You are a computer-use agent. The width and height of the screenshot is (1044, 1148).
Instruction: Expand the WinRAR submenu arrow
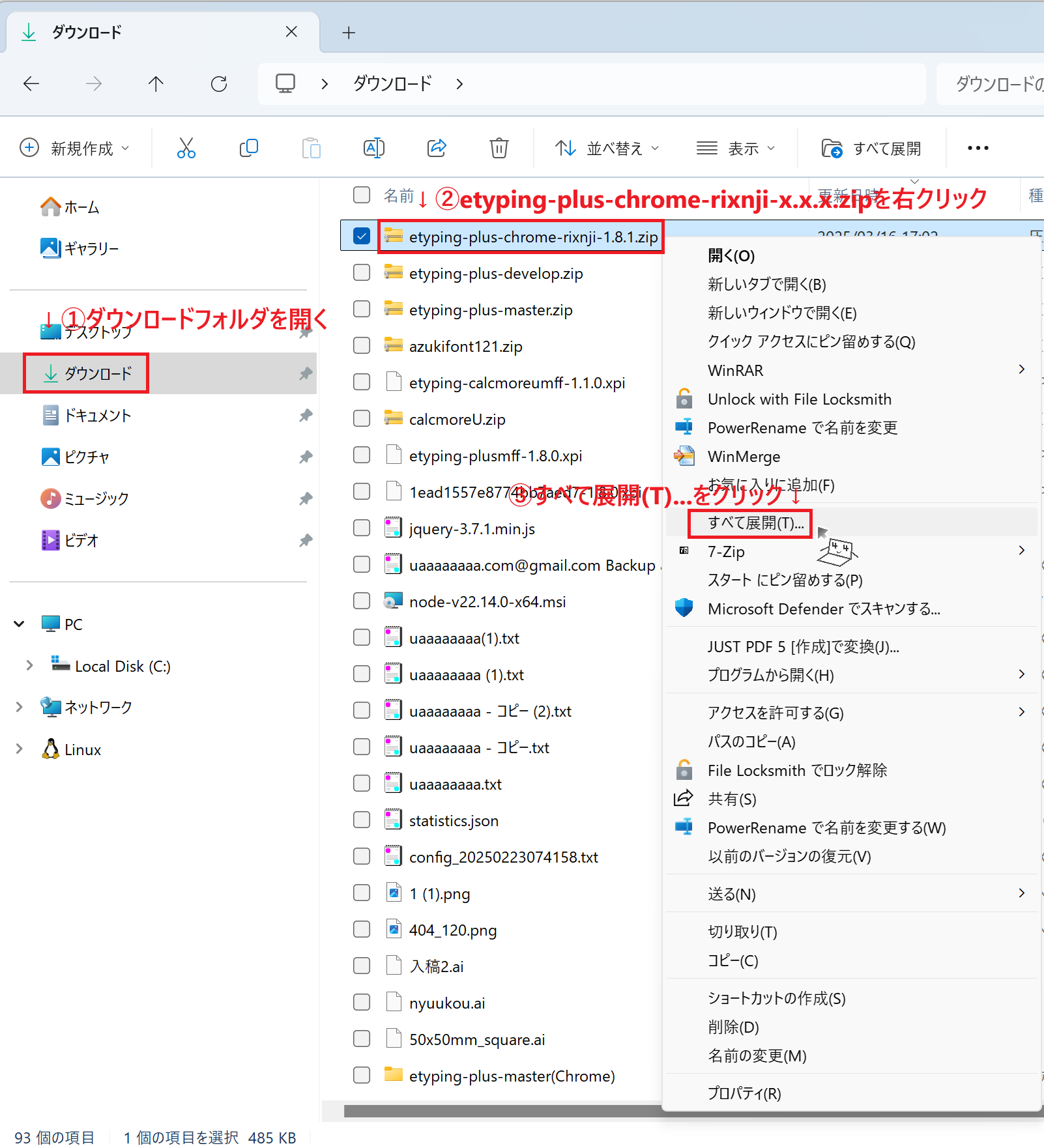(x=1021, y=369)
